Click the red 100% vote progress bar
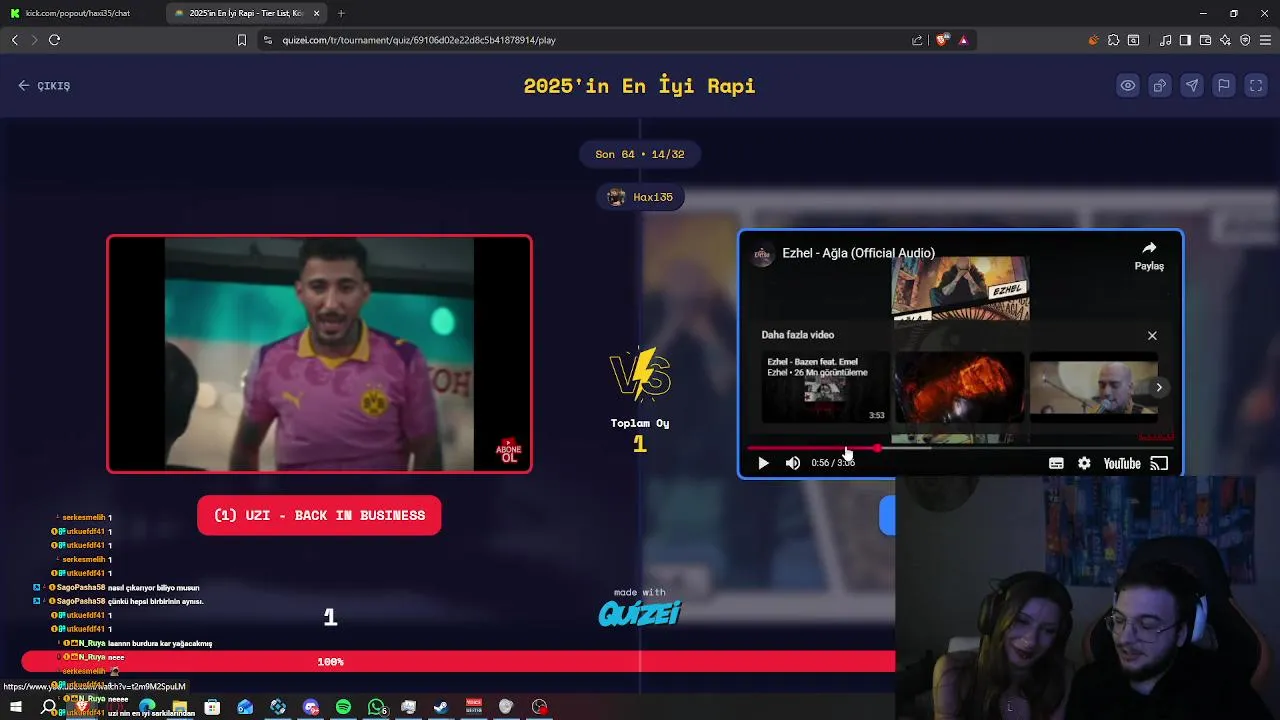Image resolution: width=1280 pixels, height=720 pixels. click(x=458, y=661)
